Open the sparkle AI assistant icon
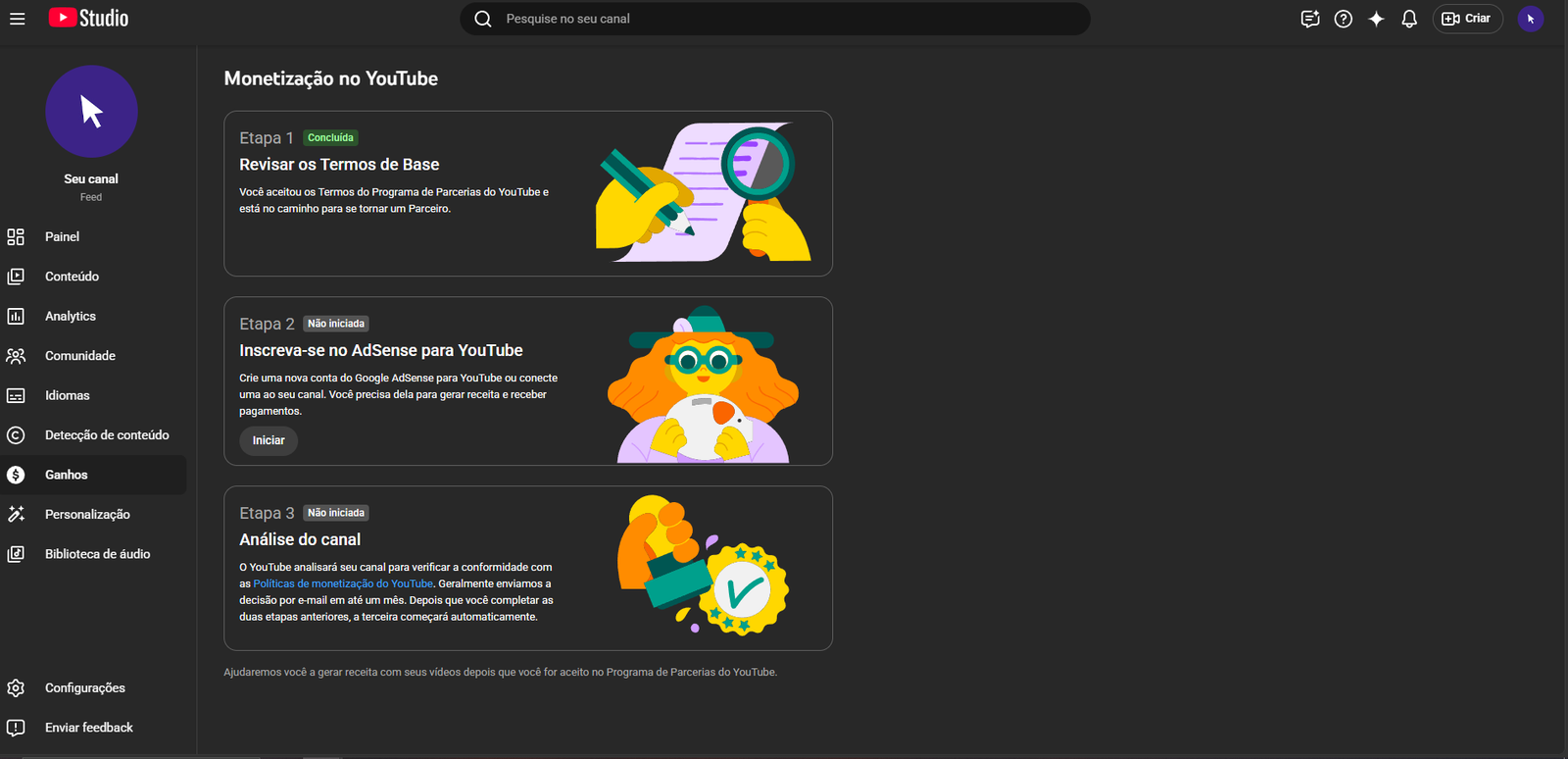 pyautogui.click(x=1376, y=19)
